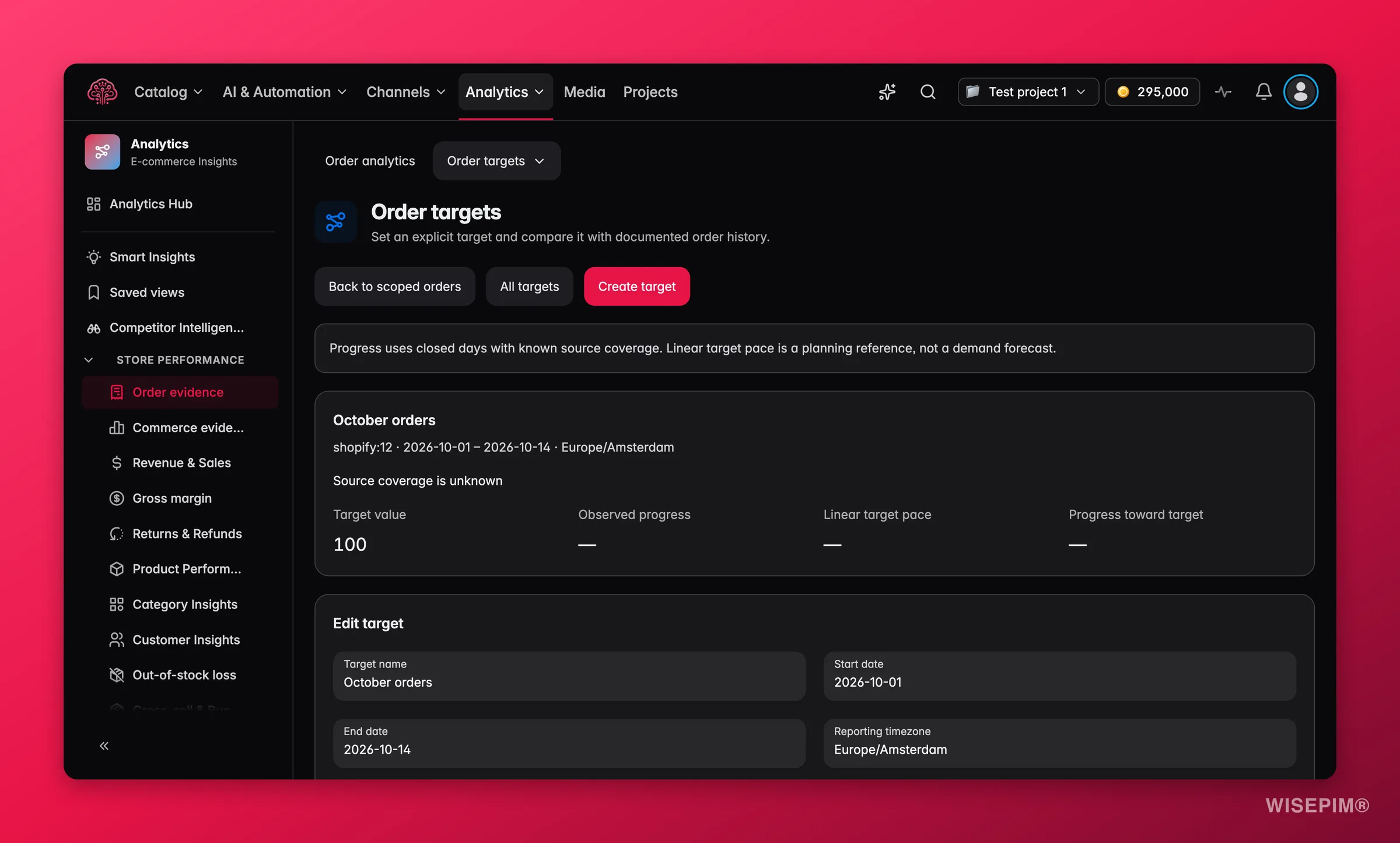Click the End date field

pyautogui.click(x=569, y=743)
